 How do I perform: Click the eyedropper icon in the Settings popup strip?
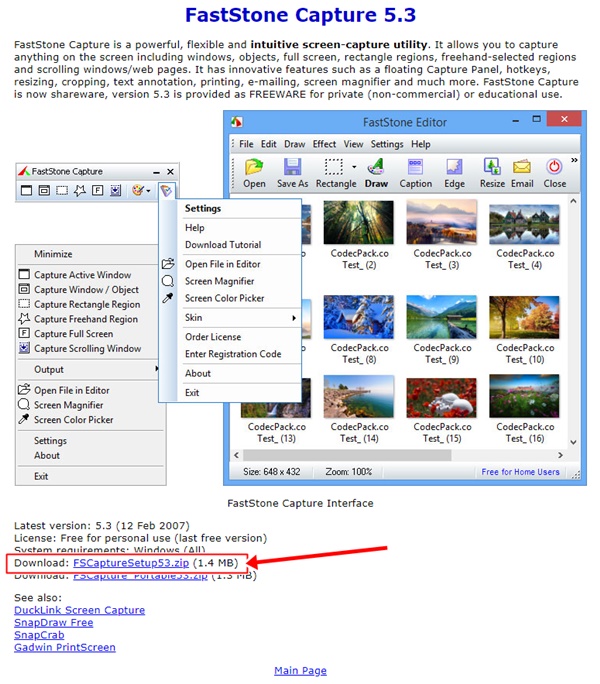[168, 298]
